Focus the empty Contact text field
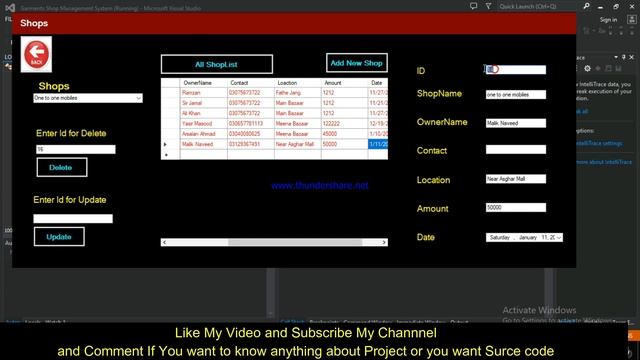Screen dimensions: 640x360 point(516,149)
